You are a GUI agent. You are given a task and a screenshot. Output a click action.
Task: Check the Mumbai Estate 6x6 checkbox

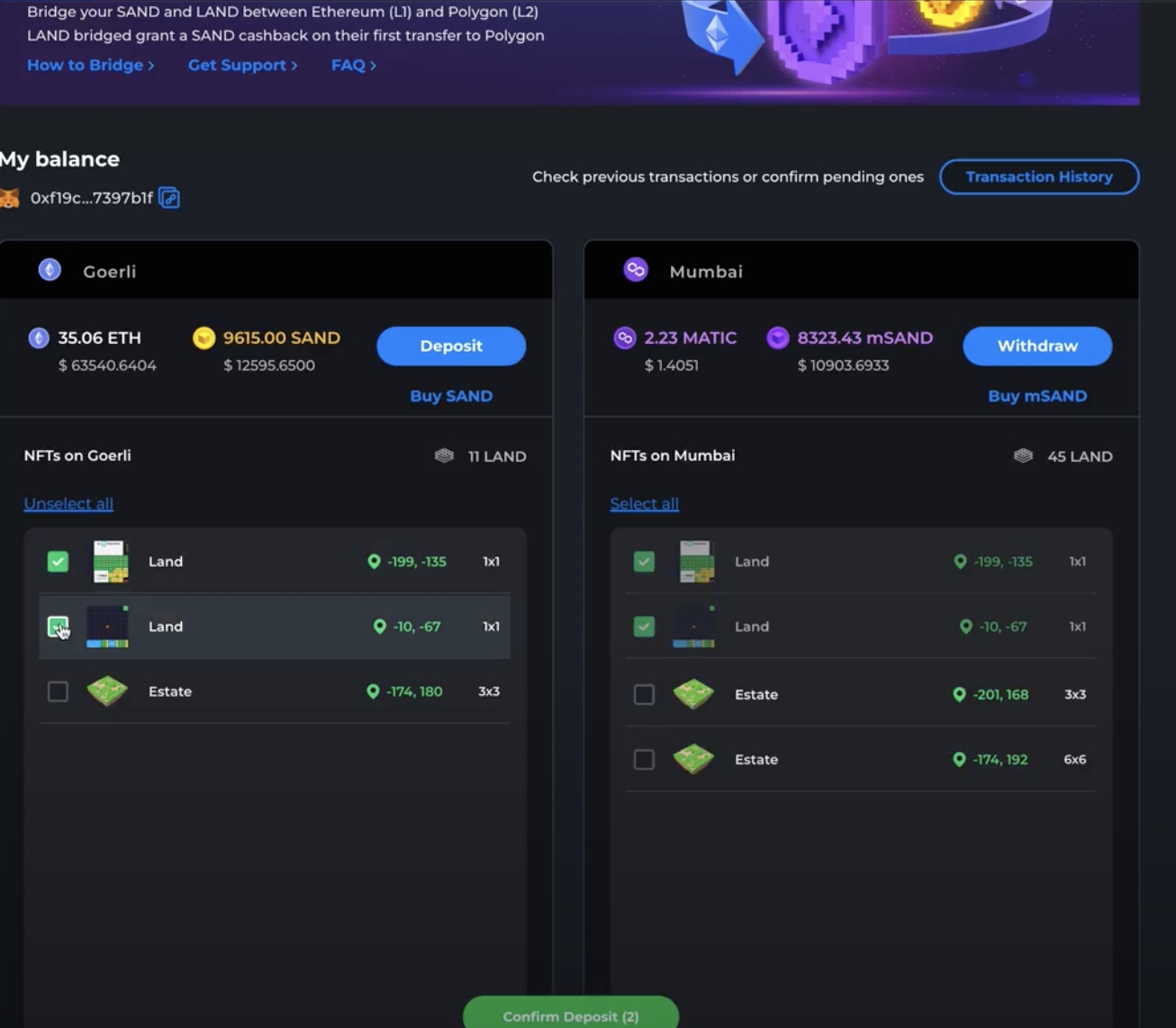tap(644, 760)
